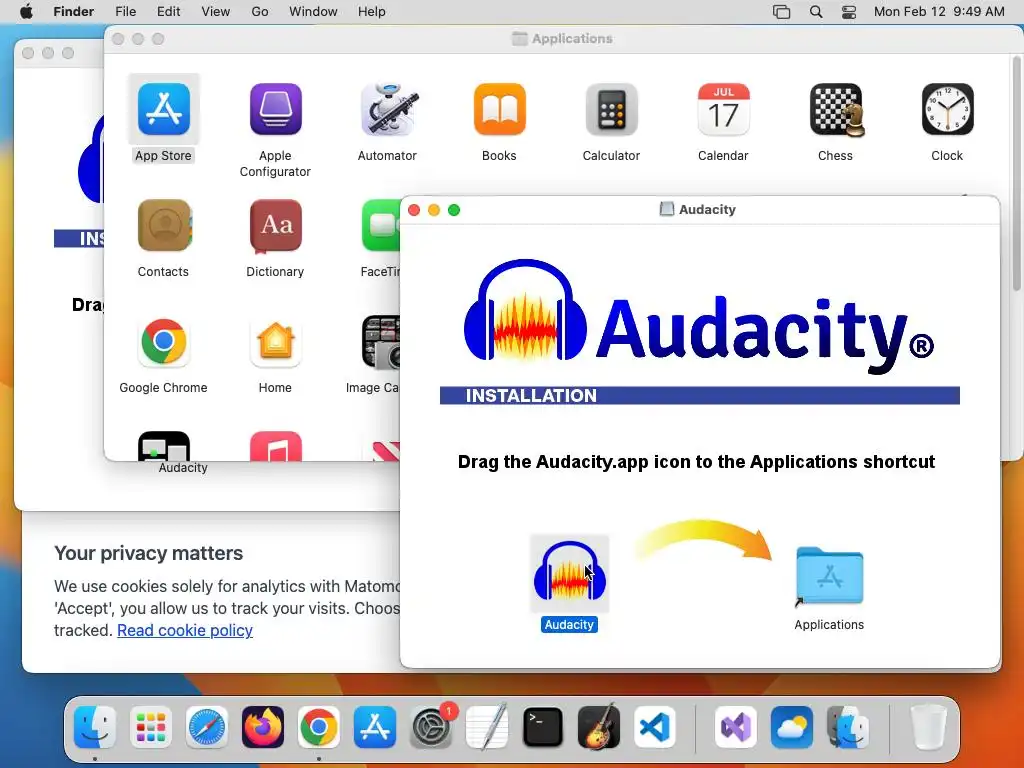Click Google Chrome in the Dock
This screenshot has width=1024, height=768.
(x=319, y=727)
